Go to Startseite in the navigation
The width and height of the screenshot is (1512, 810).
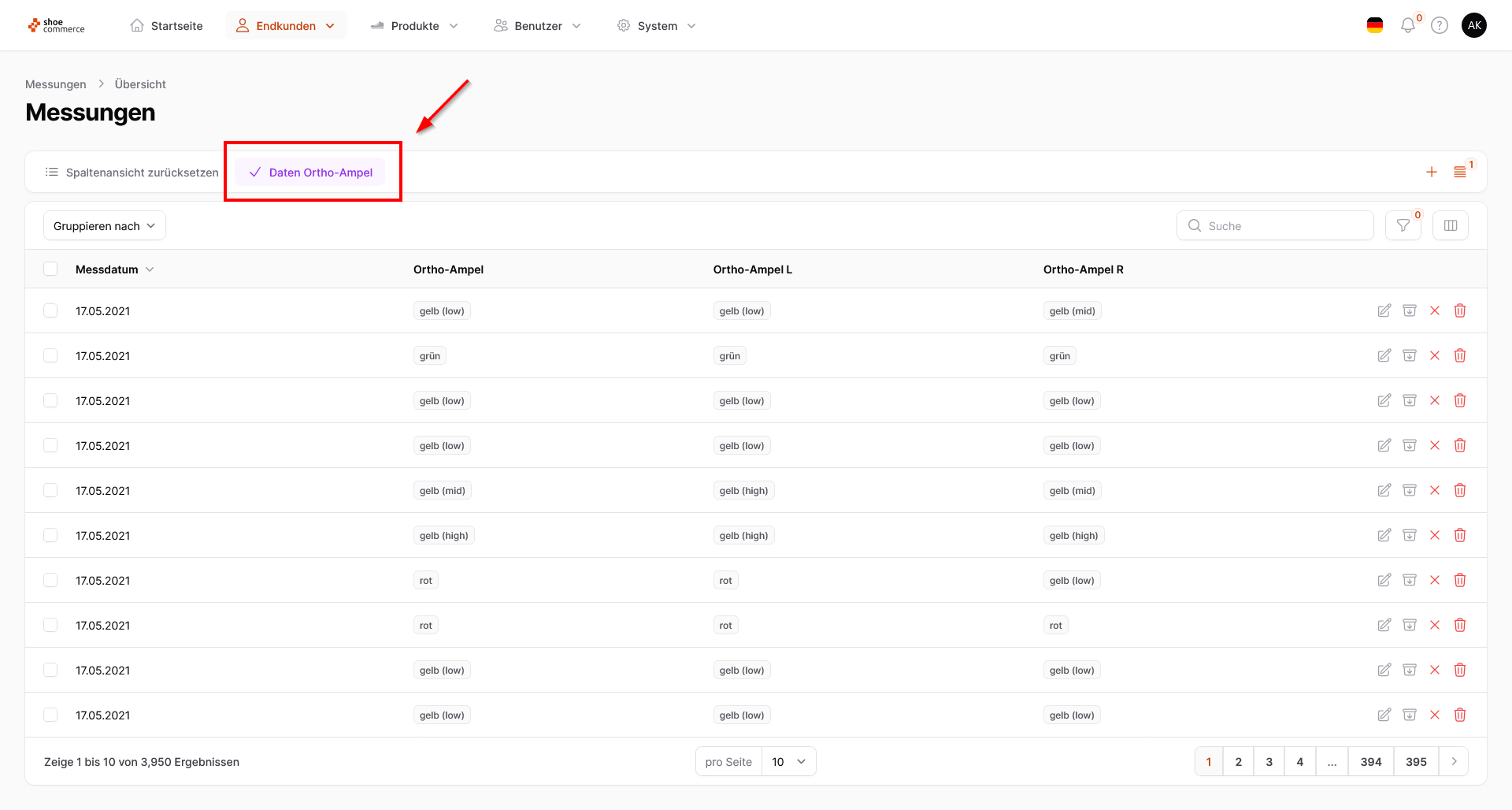(166, 26)
